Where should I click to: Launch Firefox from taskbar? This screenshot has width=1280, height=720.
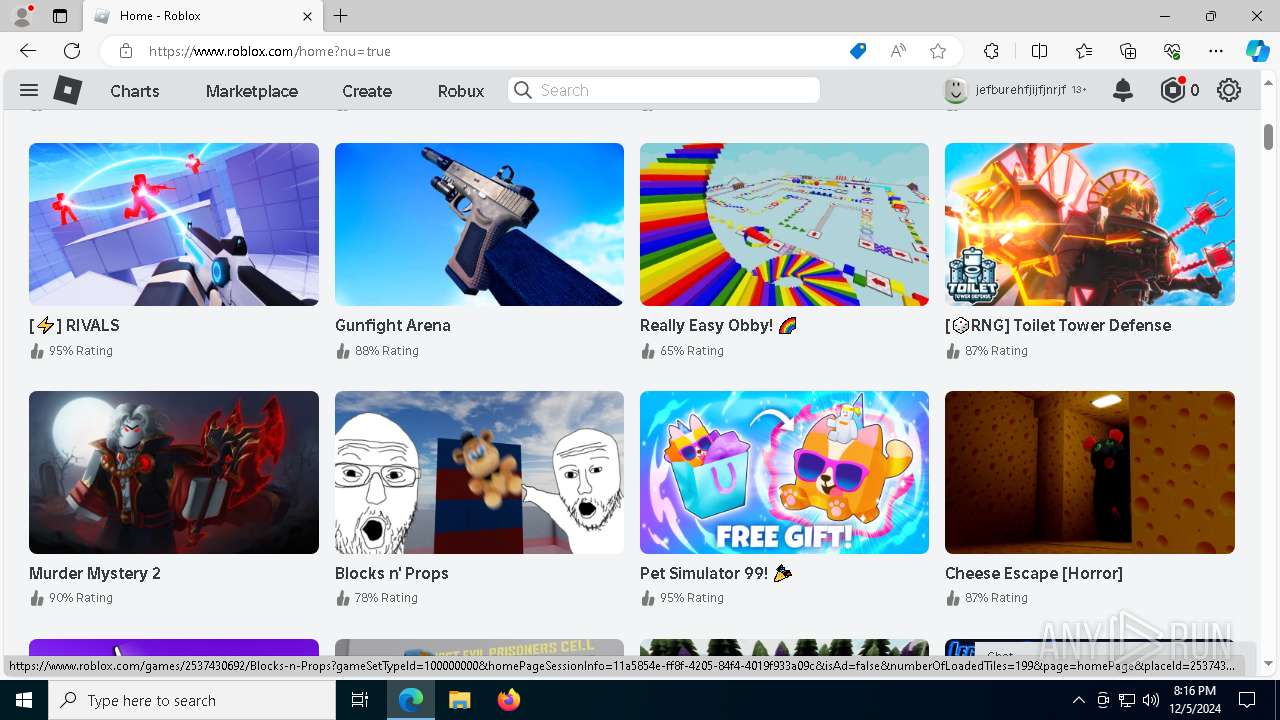pyautogui.click(x=508, y=700)
